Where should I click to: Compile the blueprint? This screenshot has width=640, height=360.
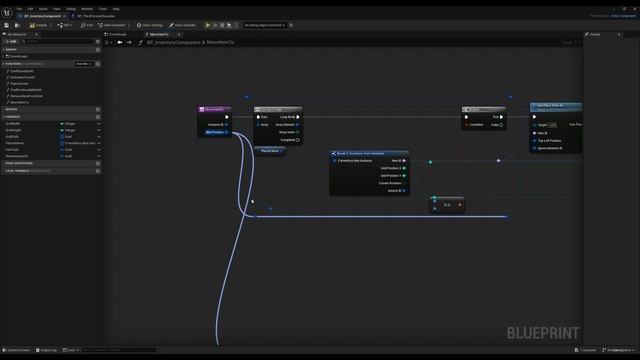click(x=38, y=25)
